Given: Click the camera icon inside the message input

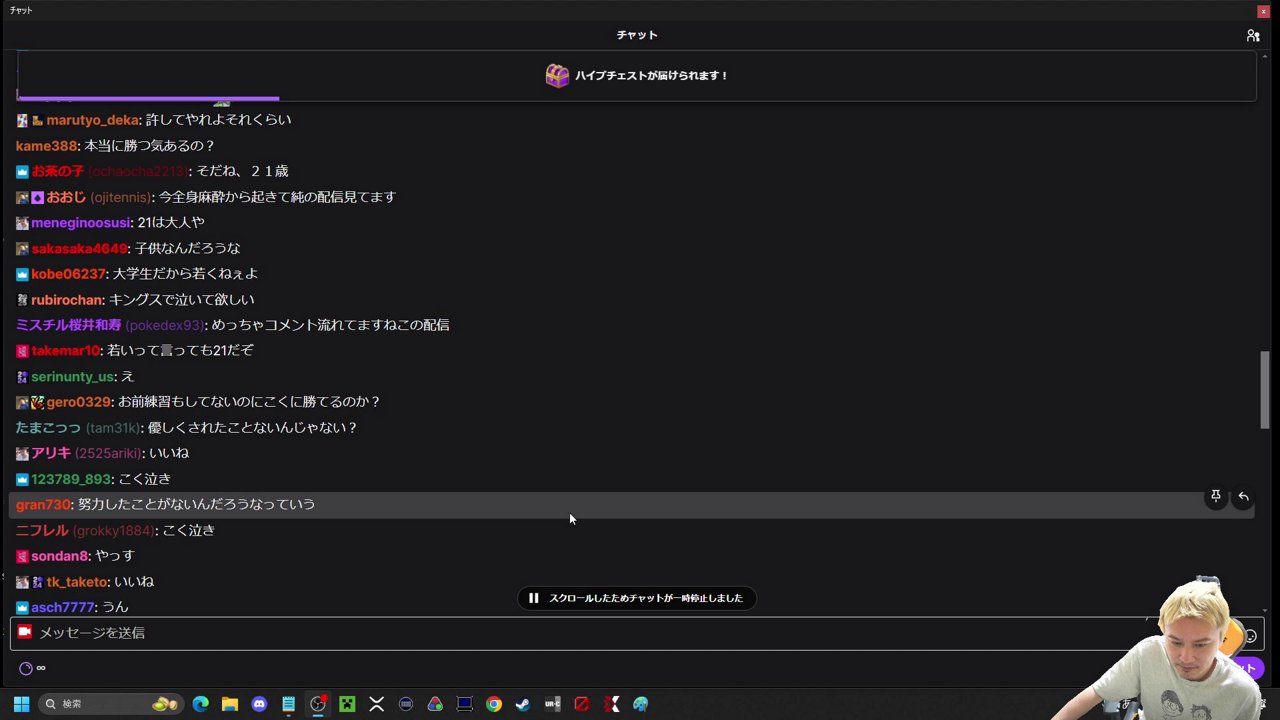Looking at the screenshot, I should pos(24,632).
